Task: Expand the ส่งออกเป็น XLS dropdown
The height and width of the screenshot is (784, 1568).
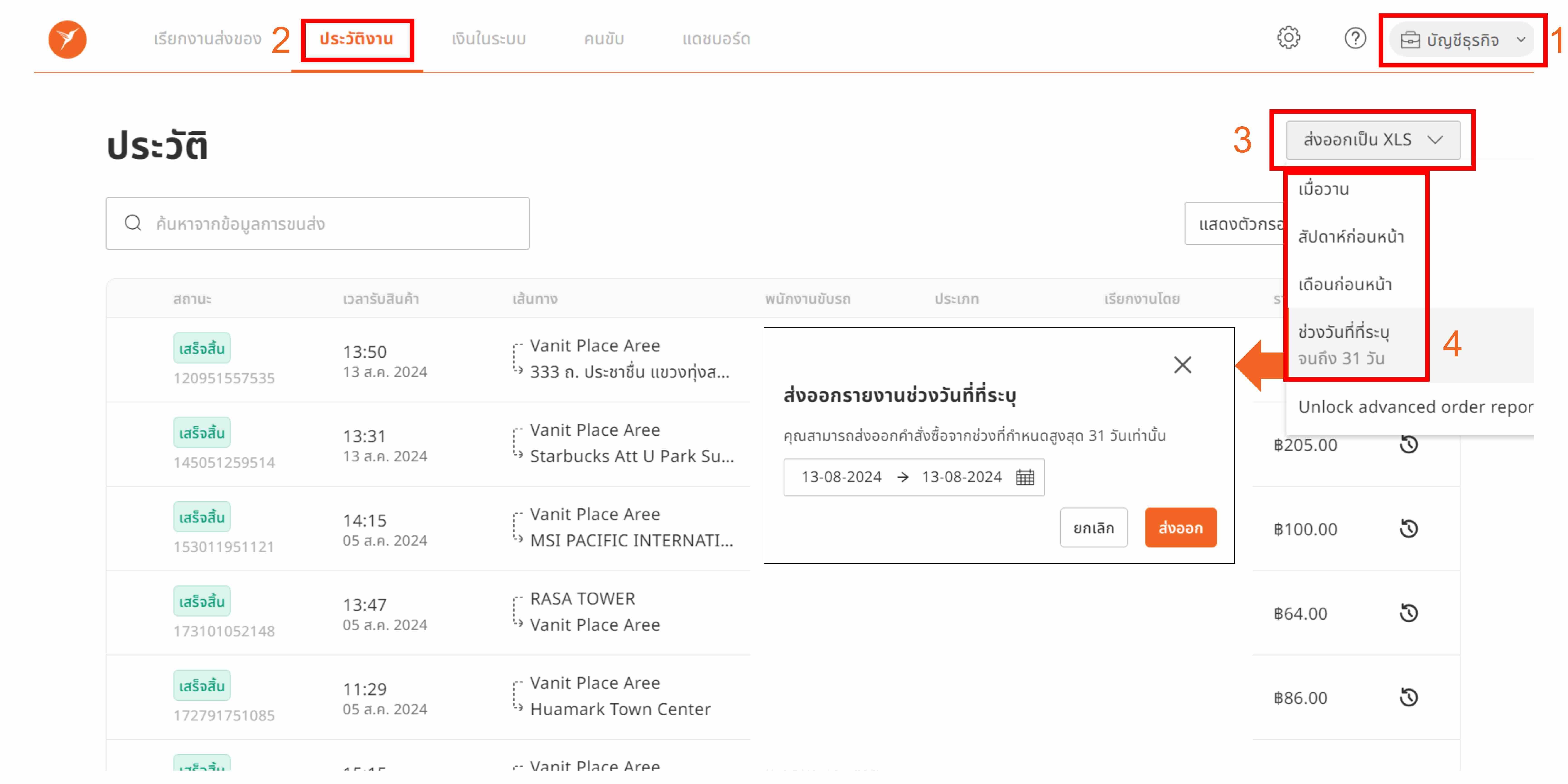Action: coord(1373,140)
